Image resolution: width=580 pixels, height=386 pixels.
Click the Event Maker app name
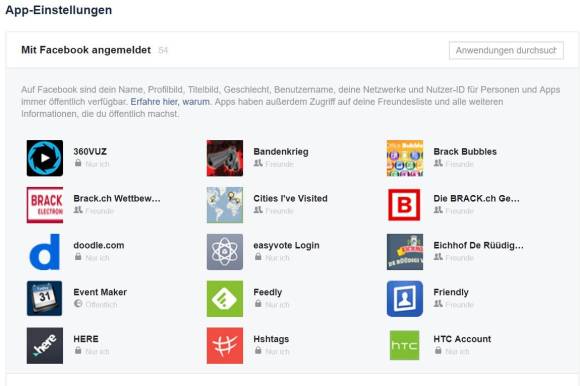[x=100, y=292]
